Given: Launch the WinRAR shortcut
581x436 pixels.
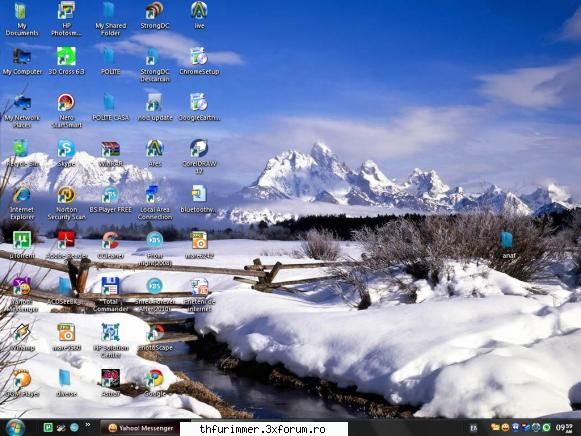Looking at the screenshot, I should pyautogui.click(x=110, y=153).
